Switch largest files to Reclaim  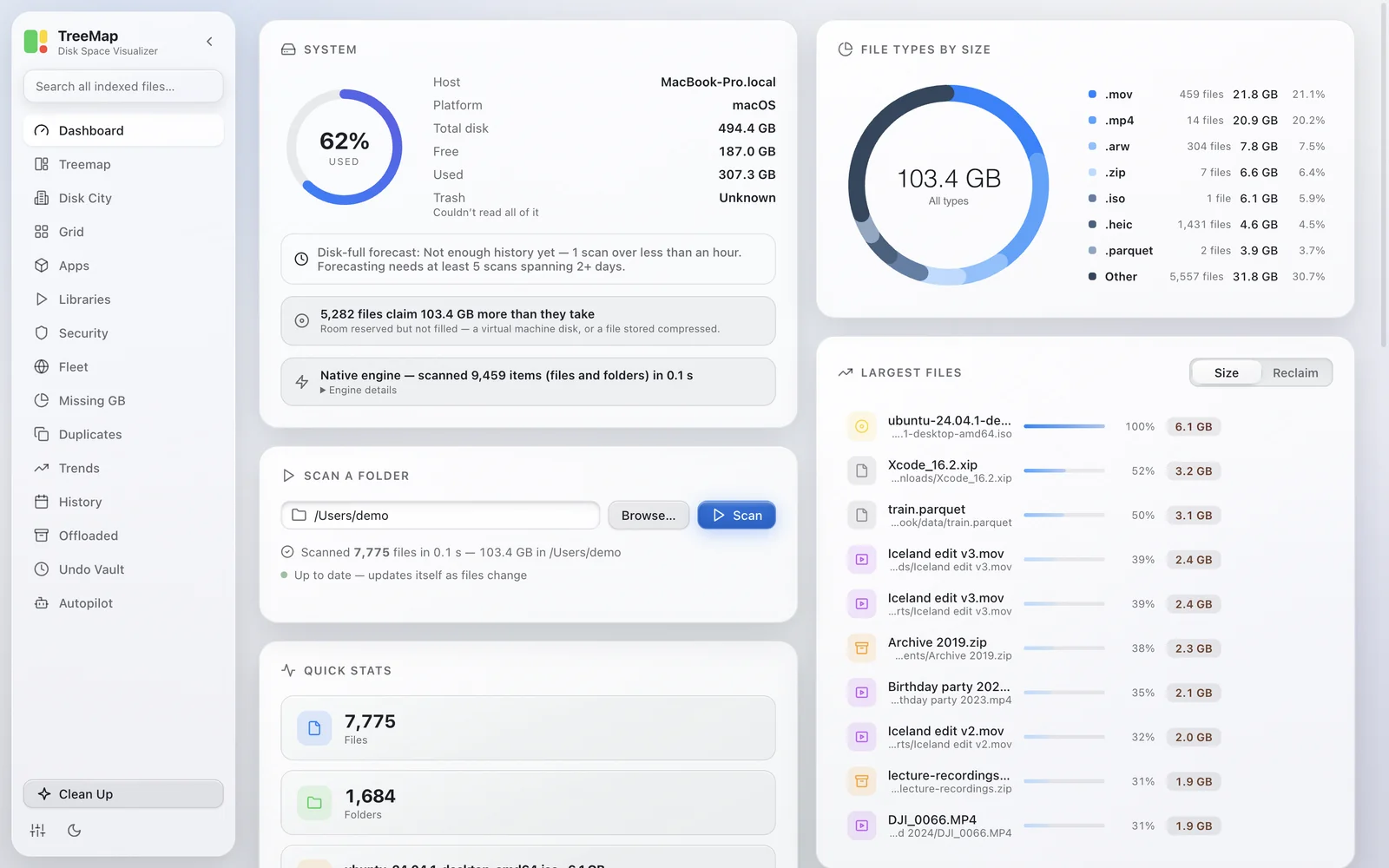pyautogui.click(x=1295, y=373)
